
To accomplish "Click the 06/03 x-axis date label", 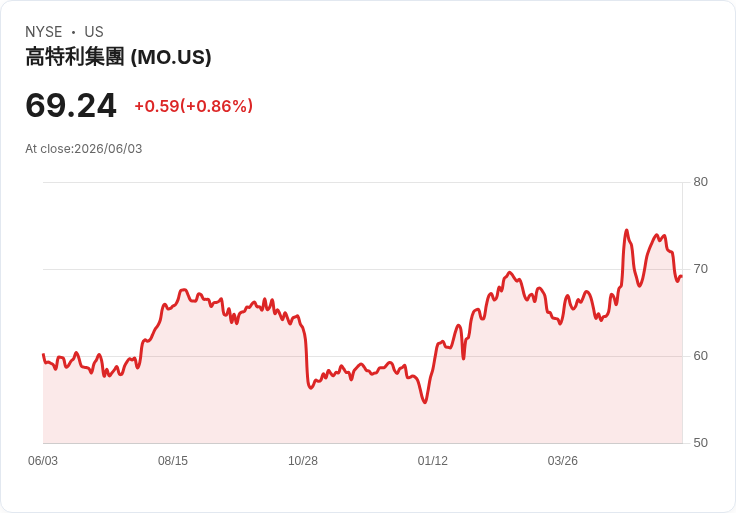I will [43, 460].
